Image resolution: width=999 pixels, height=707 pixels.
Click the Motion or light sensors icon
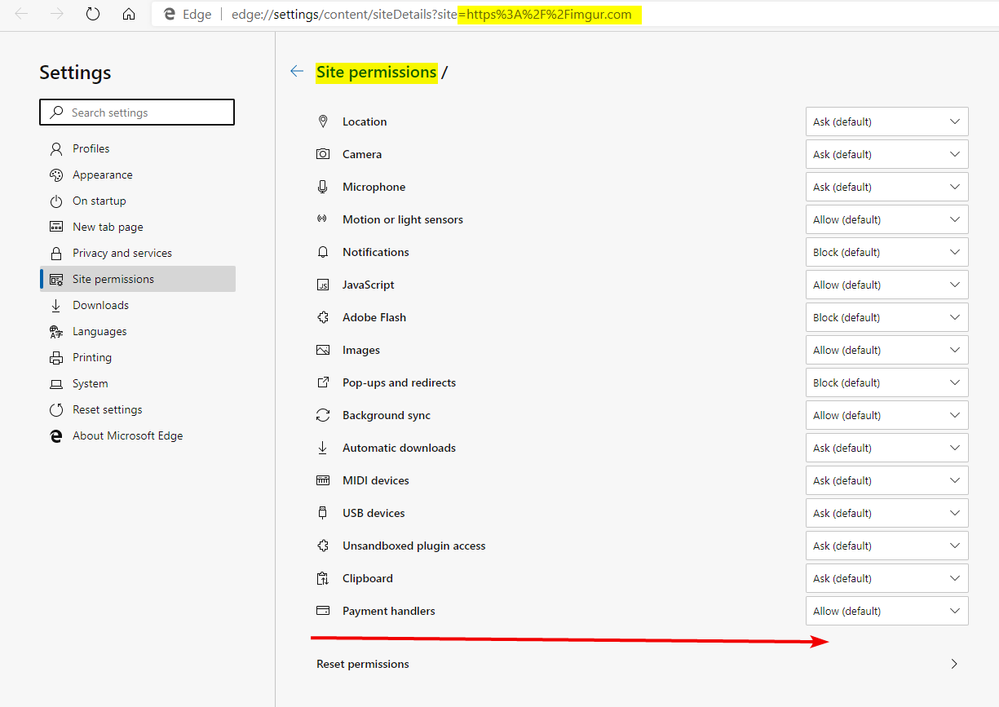322,219
